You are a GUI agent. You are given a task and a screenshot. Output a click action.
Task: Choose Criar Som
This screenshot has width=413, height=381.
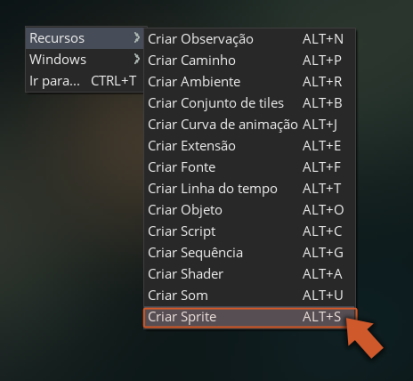[250, 295]
